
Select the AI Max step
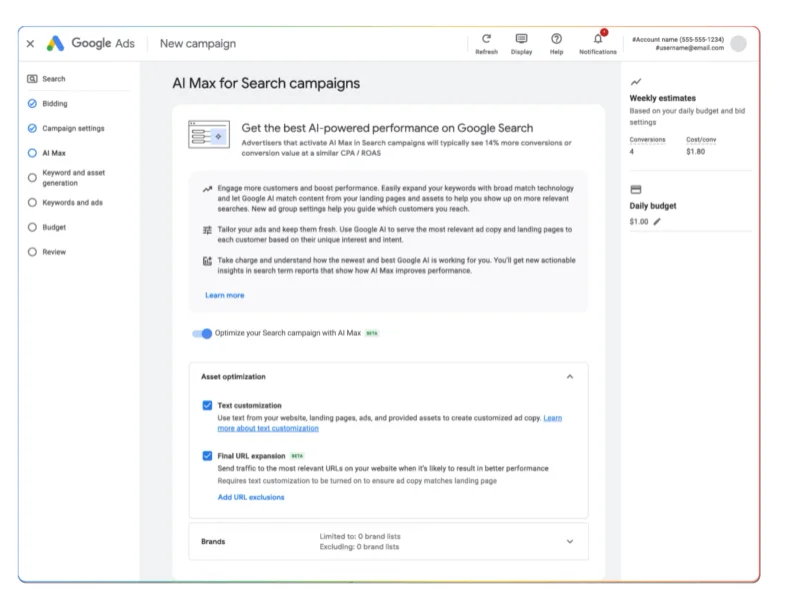pos(54,153)
